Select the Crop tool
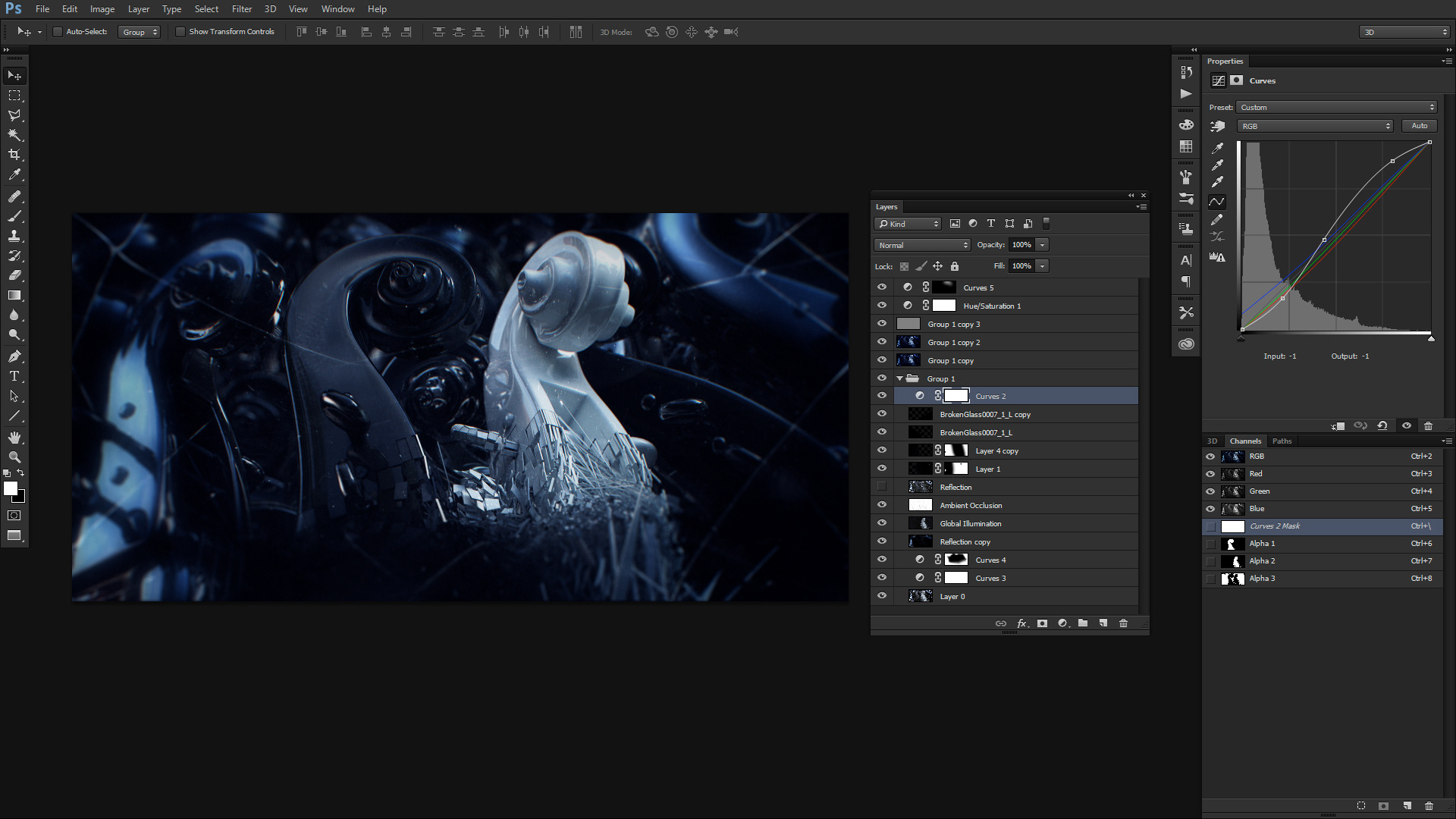Screen dimensions: 1456x819 pyautogui.click(x=14, y=155)
